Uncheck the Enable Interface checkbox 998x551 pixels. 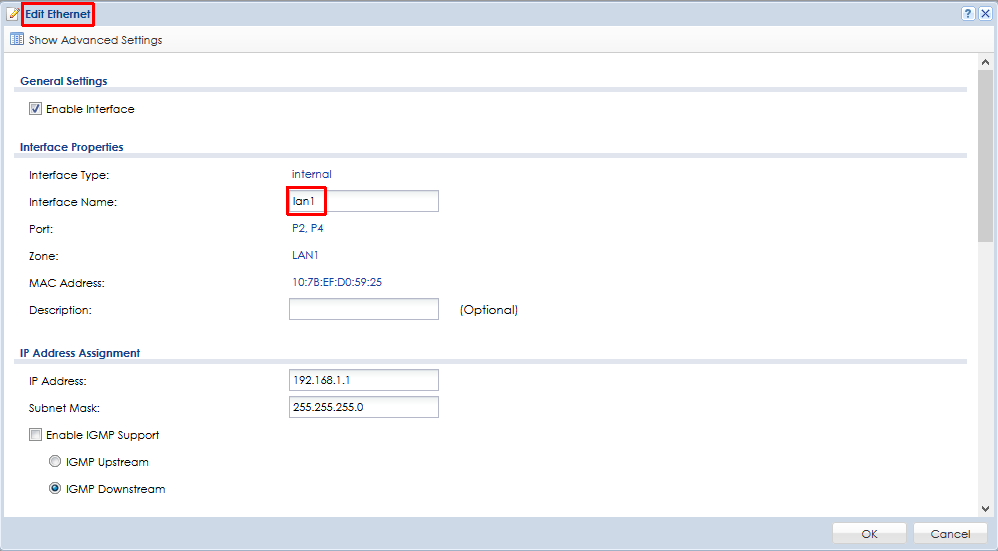pyautogui.click(x=36, y=109)
